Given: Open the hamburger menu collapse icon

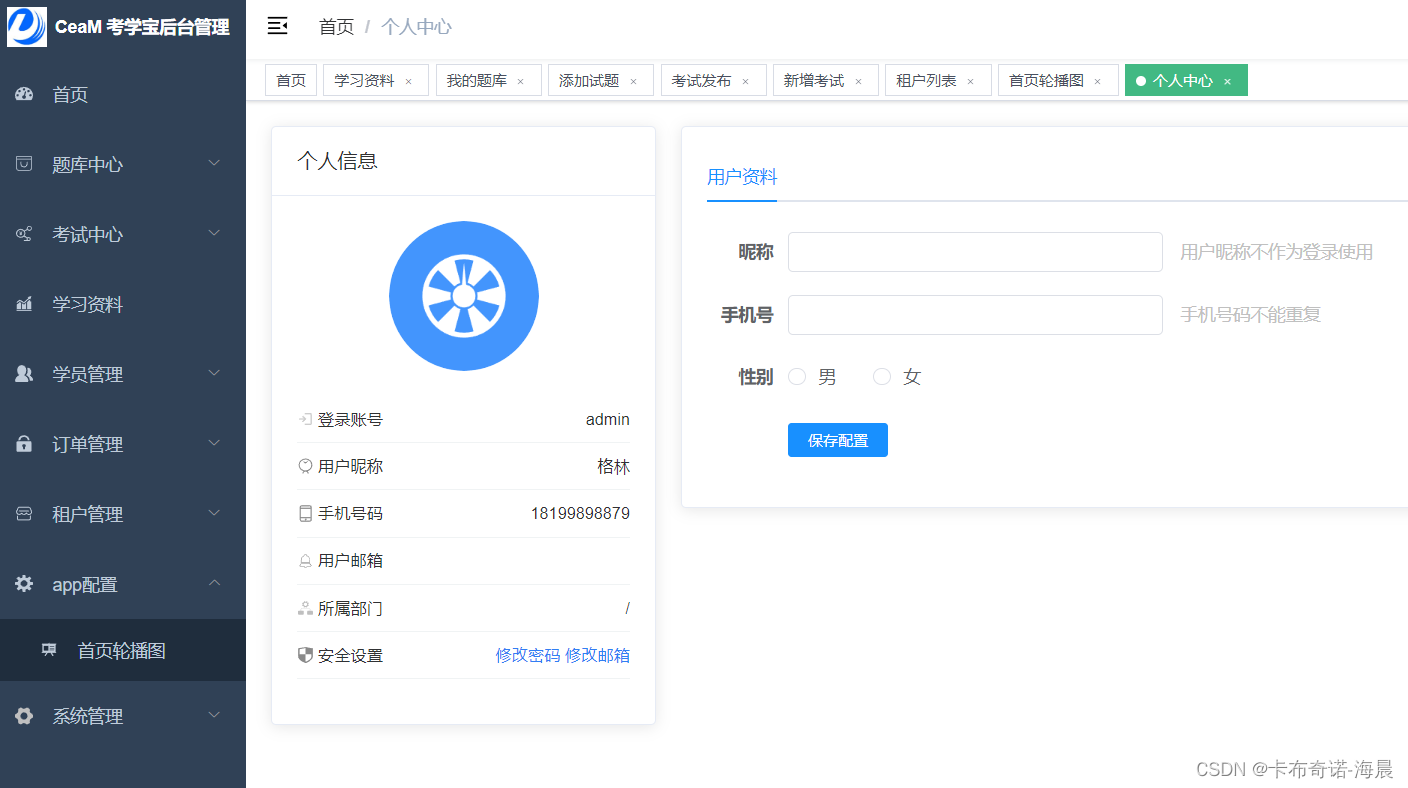Looking at the screenshot, I should (277, 26).
